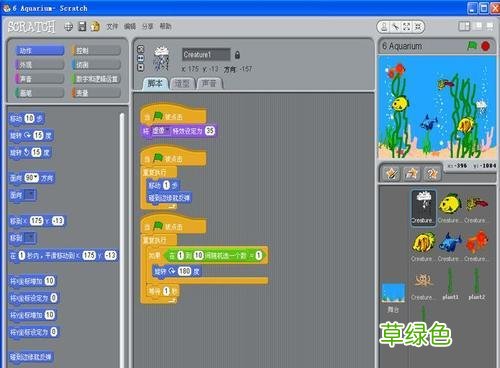Open the 面向 block target dropdown
The width and height of the screenshot is (500, 368).
[x=30, y=195]
